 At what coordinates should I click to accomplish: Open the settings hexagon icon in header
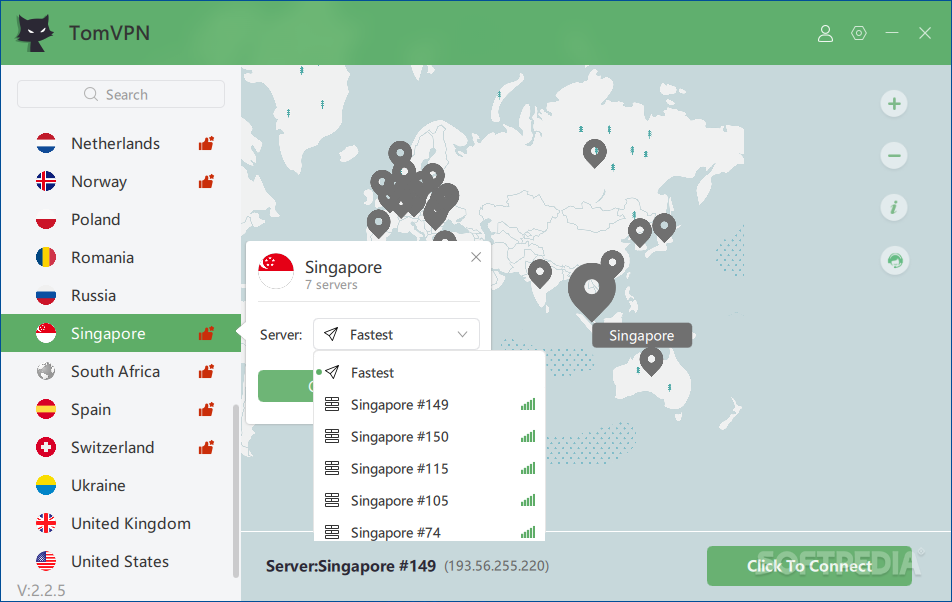click(858, 33)
